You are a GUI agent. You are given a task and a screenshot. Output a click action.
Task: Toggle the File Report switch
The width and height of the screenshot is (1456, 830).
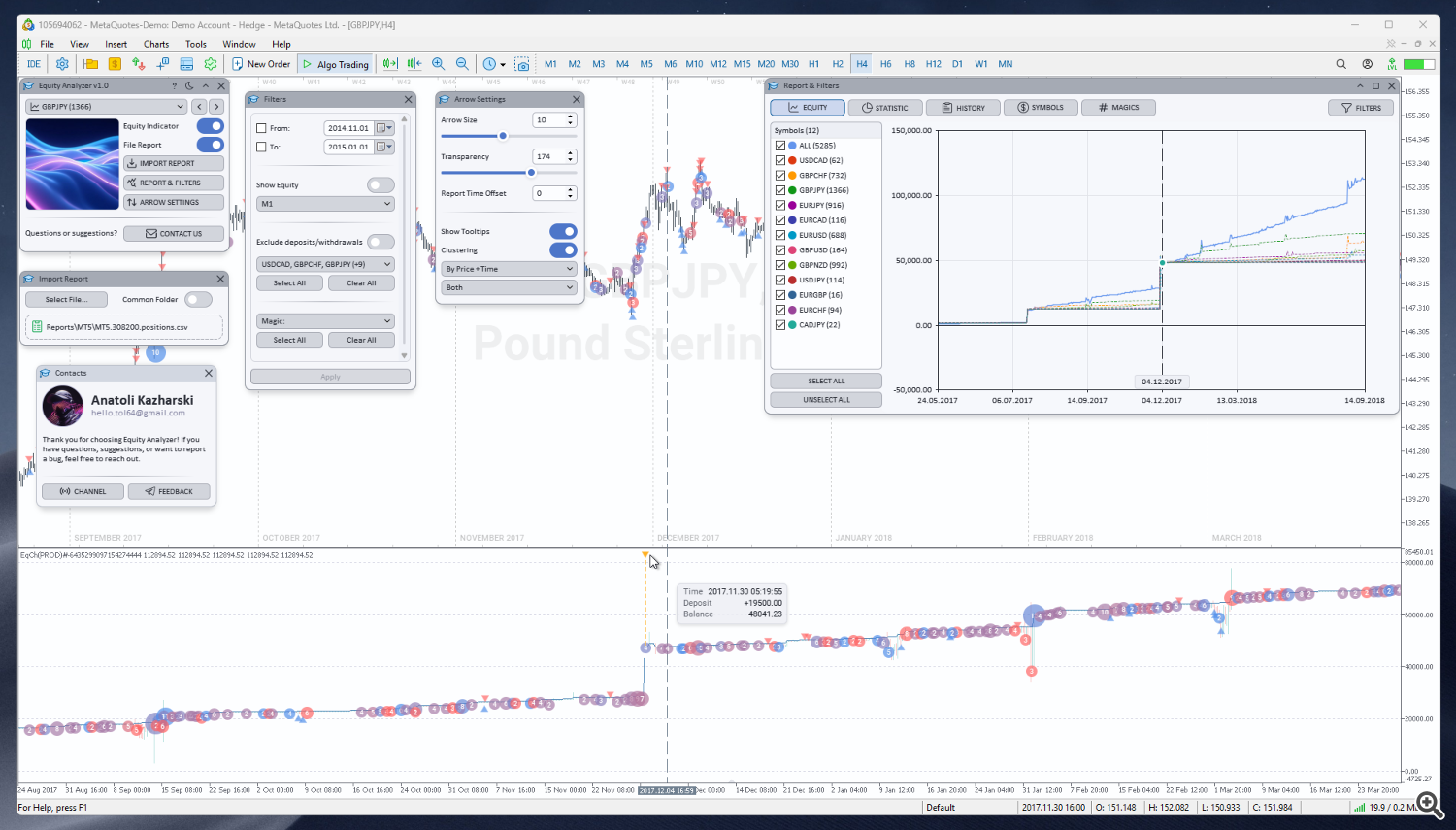coord(210,145)
